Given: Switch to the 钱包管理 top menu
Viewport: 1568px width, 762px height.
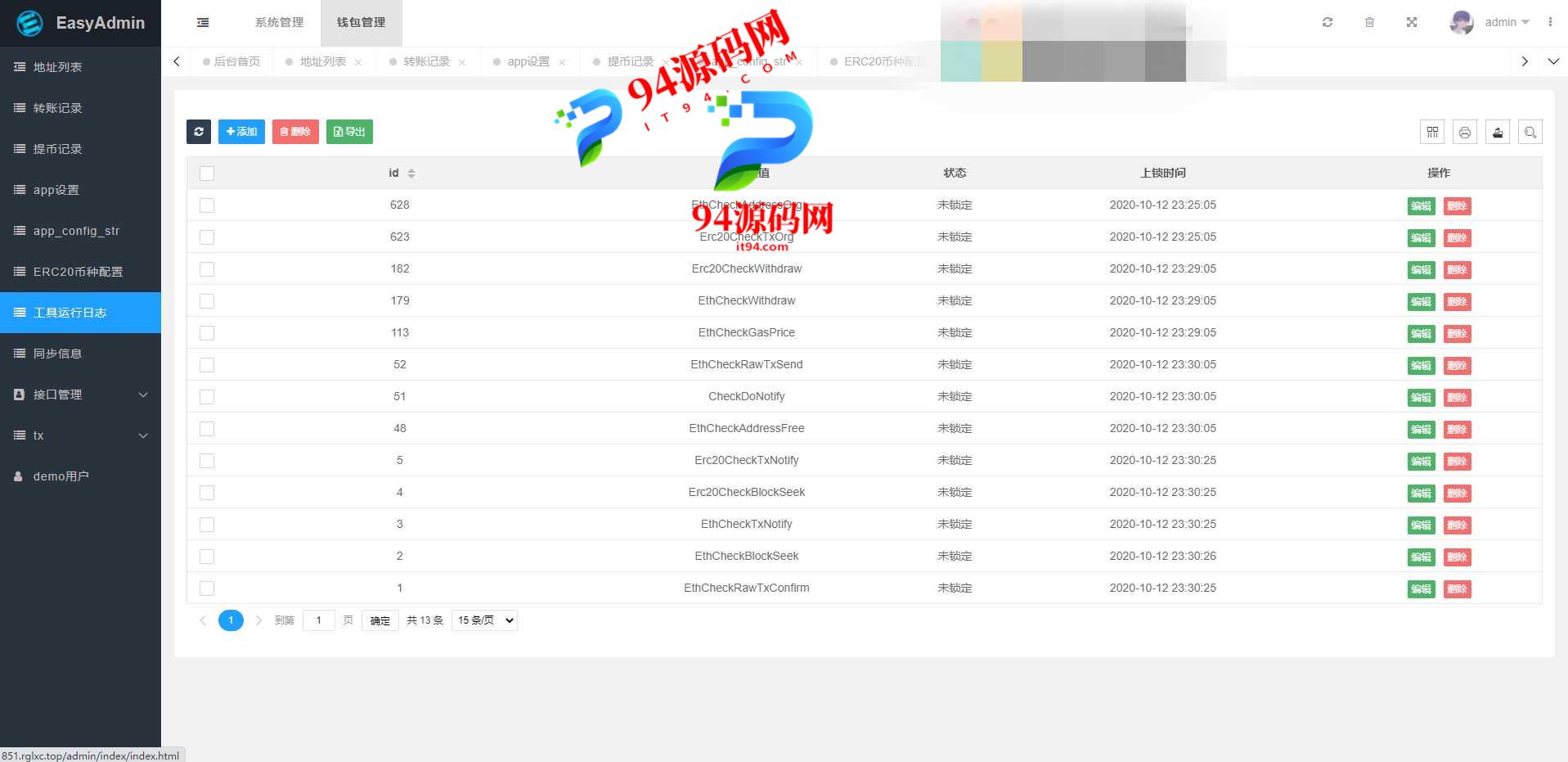Looking at the screenshot, I should click(361, 23).
